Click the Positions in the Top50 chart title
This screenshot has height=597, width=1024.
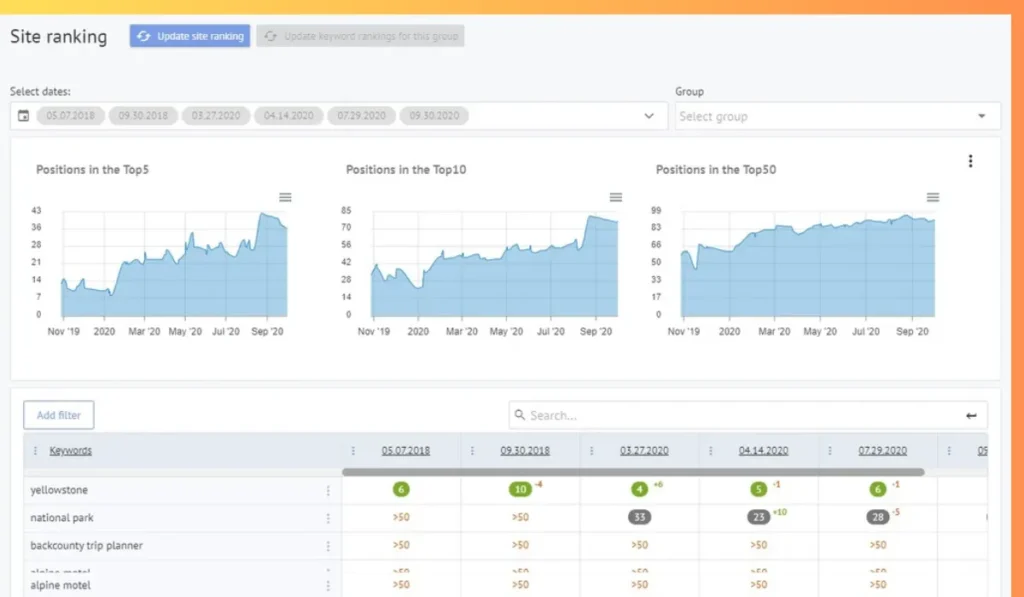coord(716,170)
